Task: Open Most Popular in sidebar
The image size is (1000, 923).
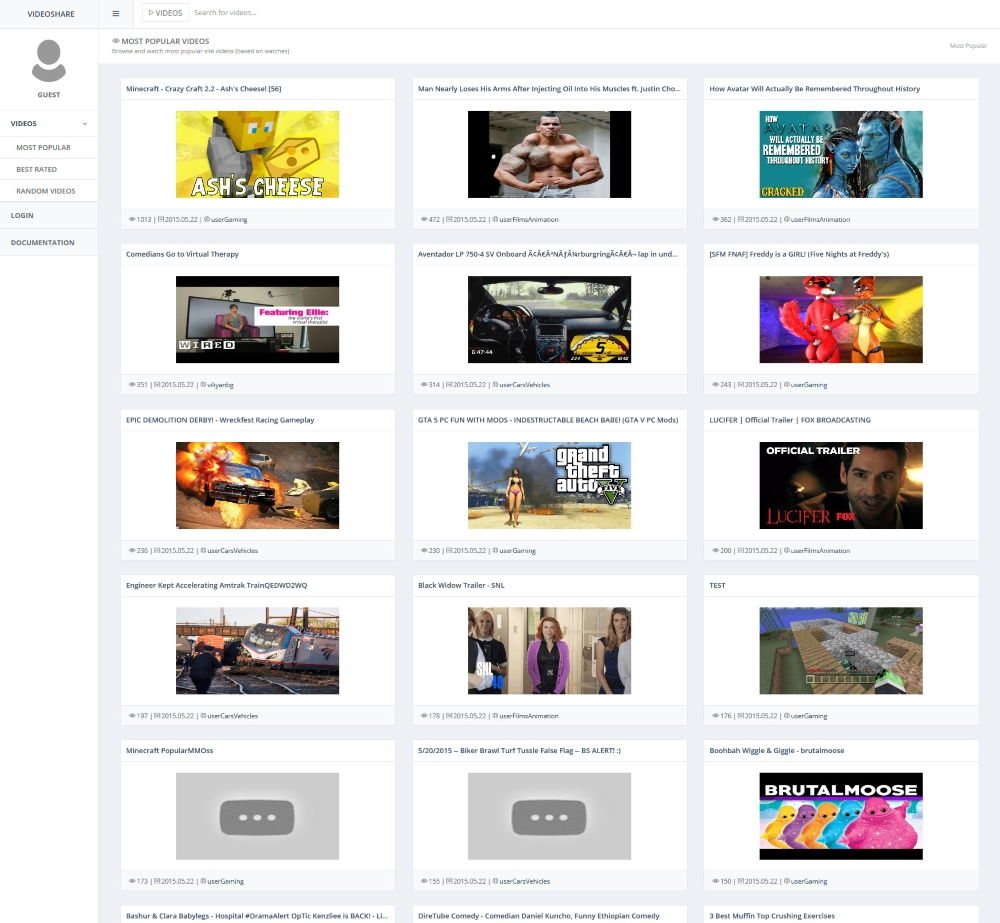Action: click(x=43, y=147)
